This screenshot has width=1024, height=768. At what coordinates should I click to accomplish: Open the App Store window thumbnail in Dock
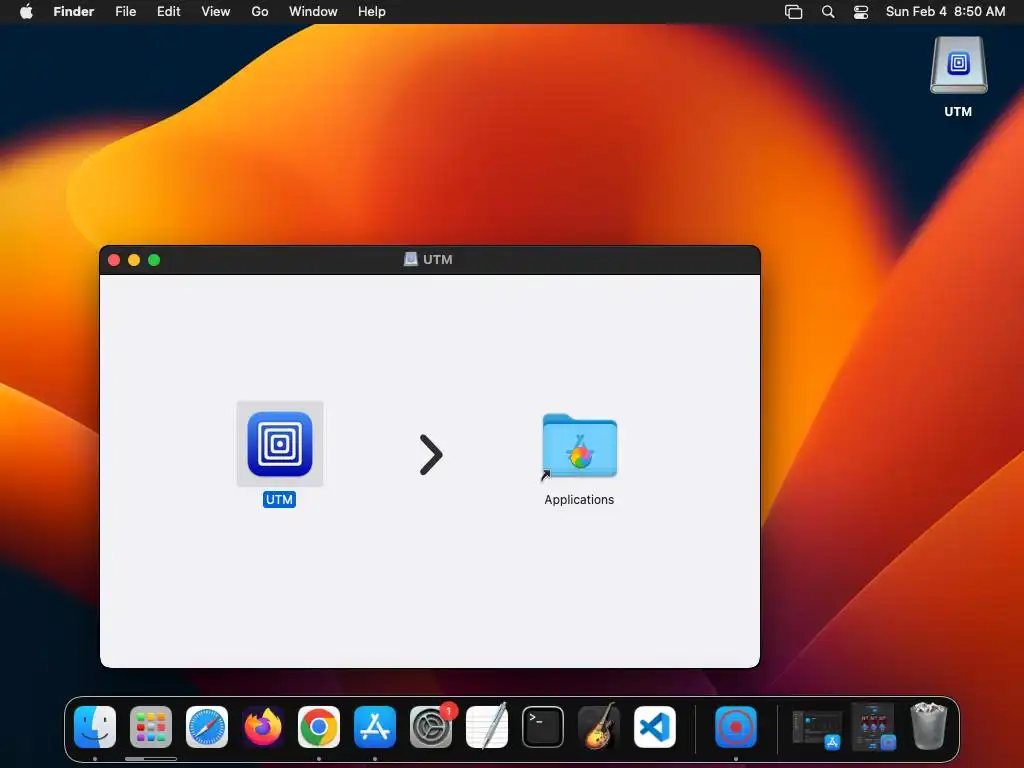(x=816, y=728)
